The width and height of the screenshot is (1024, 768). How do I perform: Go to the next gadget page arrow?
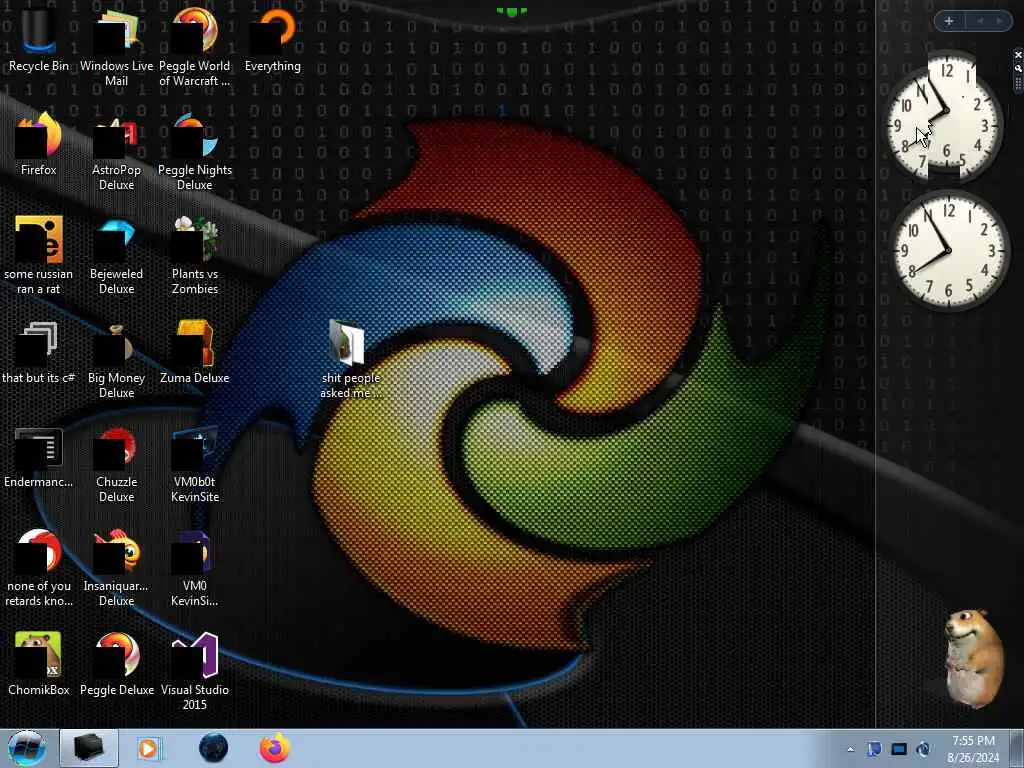point(1000,21)
